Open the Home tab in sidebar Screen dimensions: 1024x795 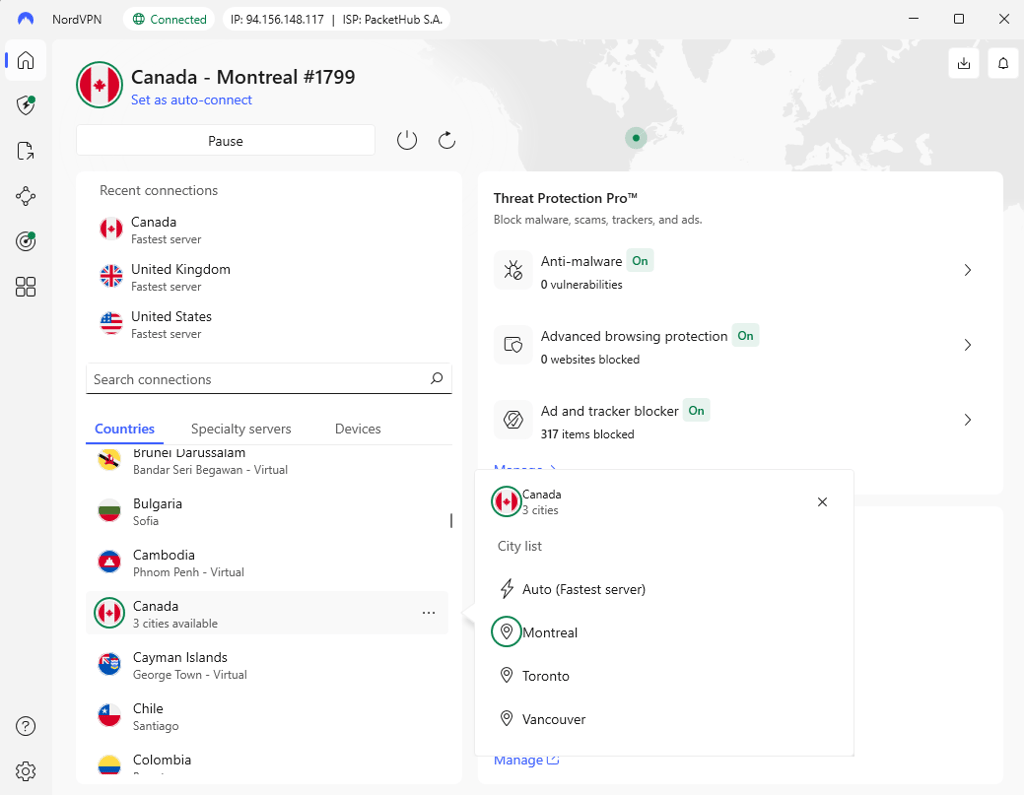click(x=25, y=60)
